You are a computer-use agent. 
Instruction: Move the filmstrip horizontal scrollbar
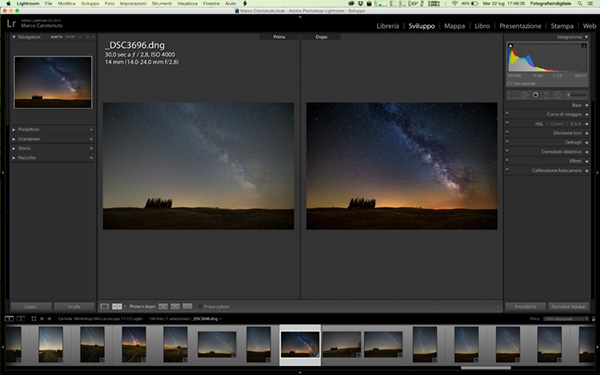[x=486, y=368]
